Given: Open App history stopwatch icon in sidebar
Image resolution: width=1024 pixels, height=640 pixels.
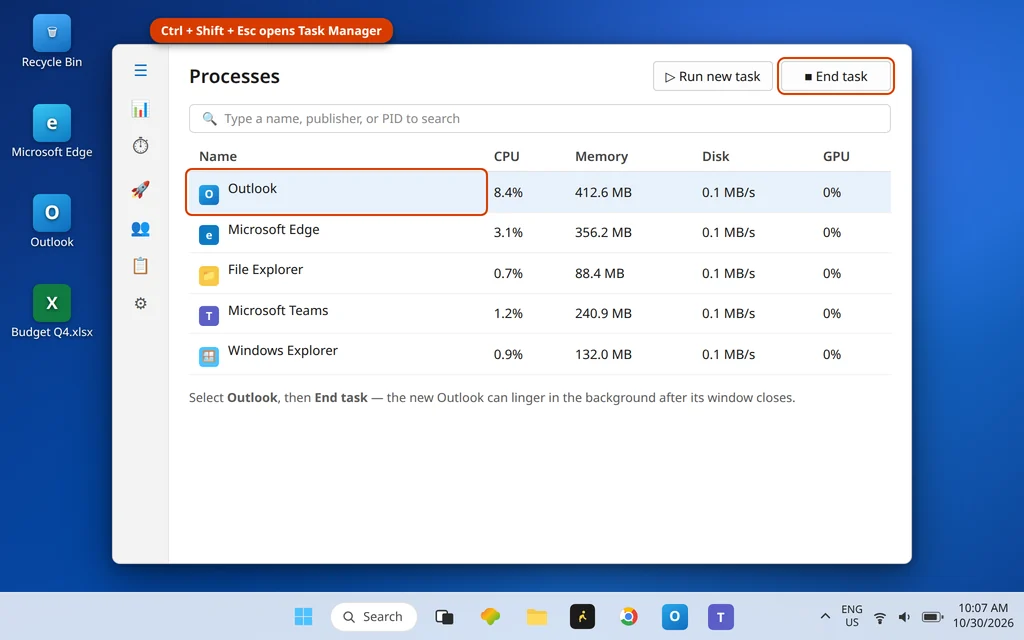Looking at the screenshot, I should tap(140, 145).
